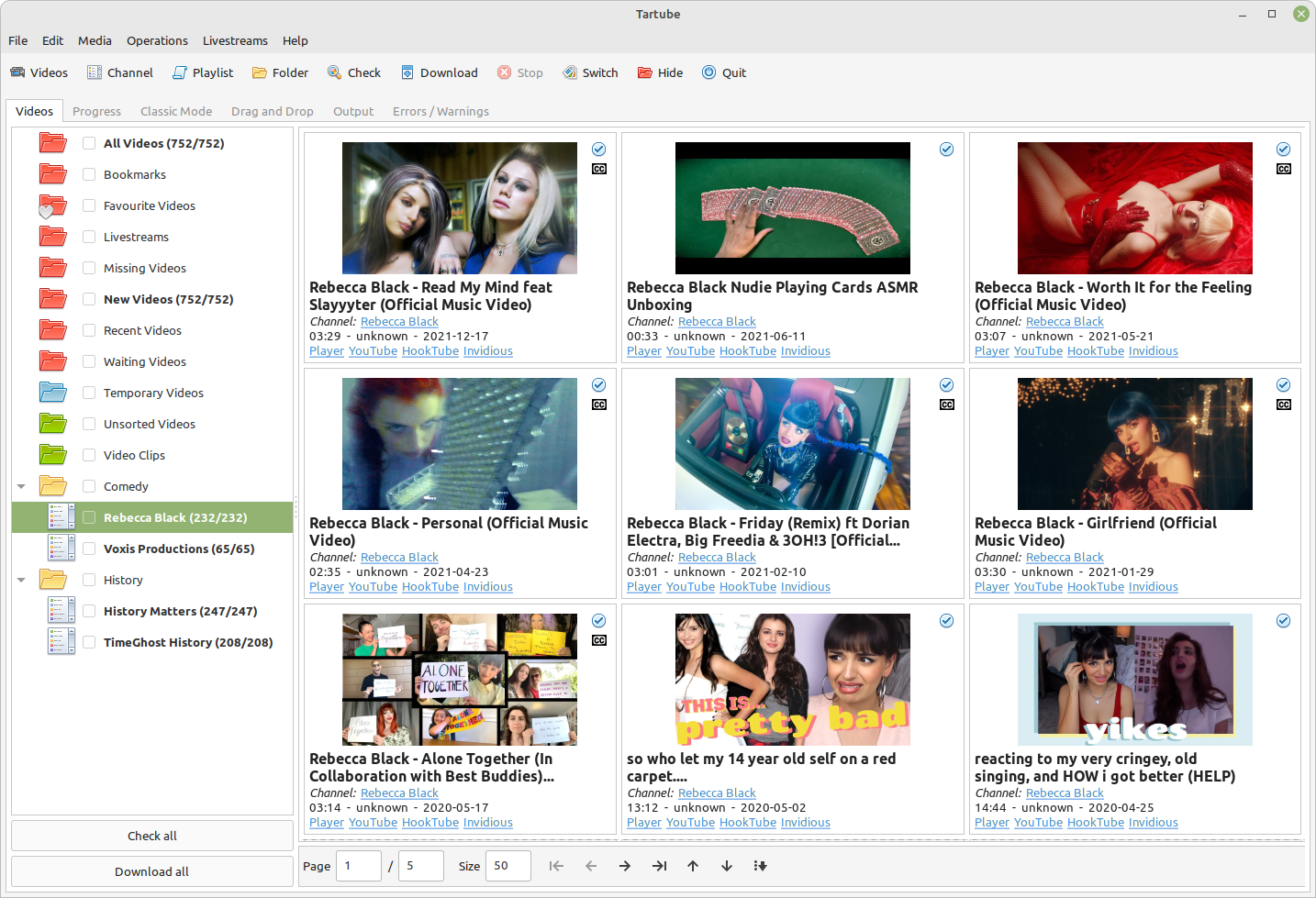Select the Recent Videos folder row

[152, 330]
